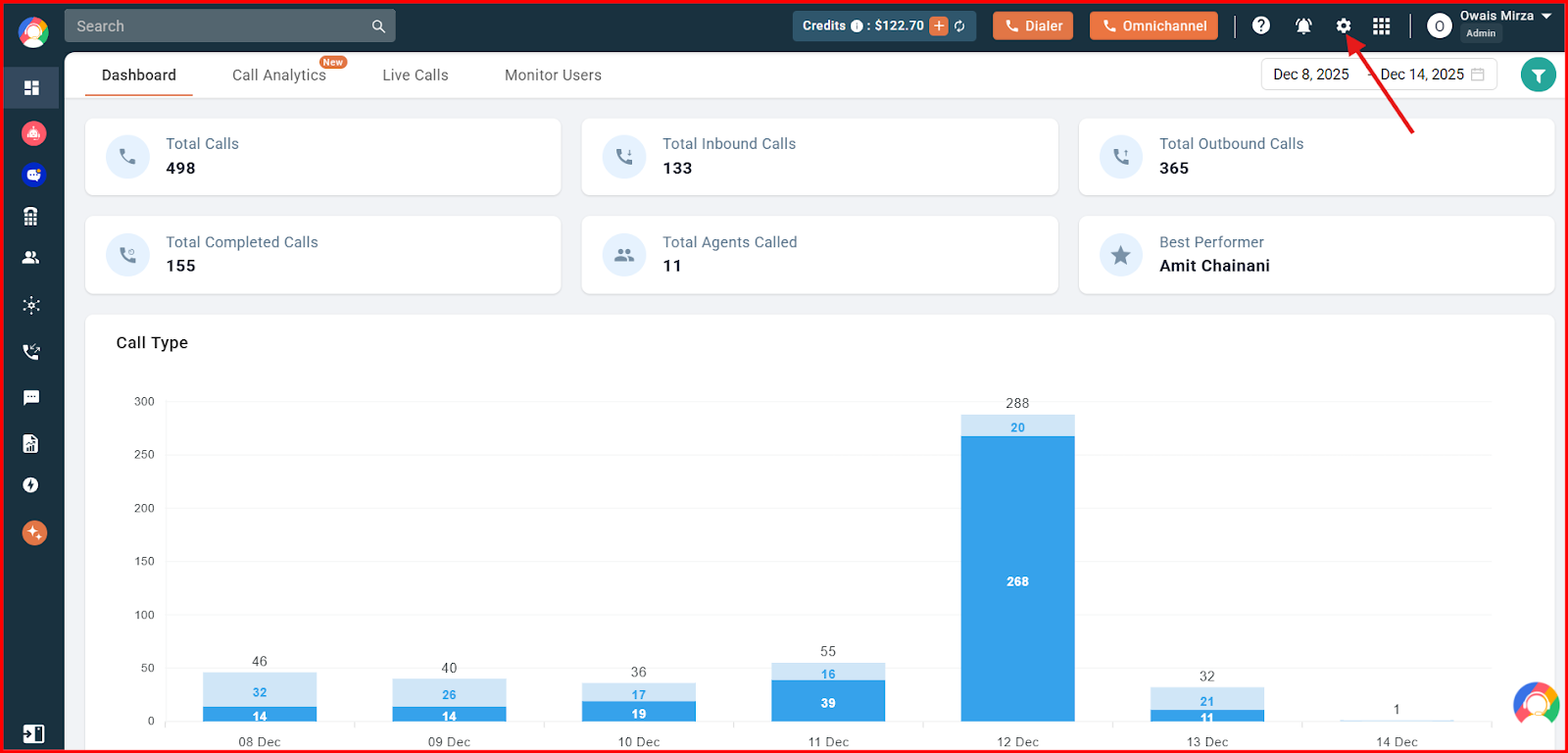Viewport: 1568px width, 753px height.
Task: Click the search magnifier icon
Action: pos(378,26)
